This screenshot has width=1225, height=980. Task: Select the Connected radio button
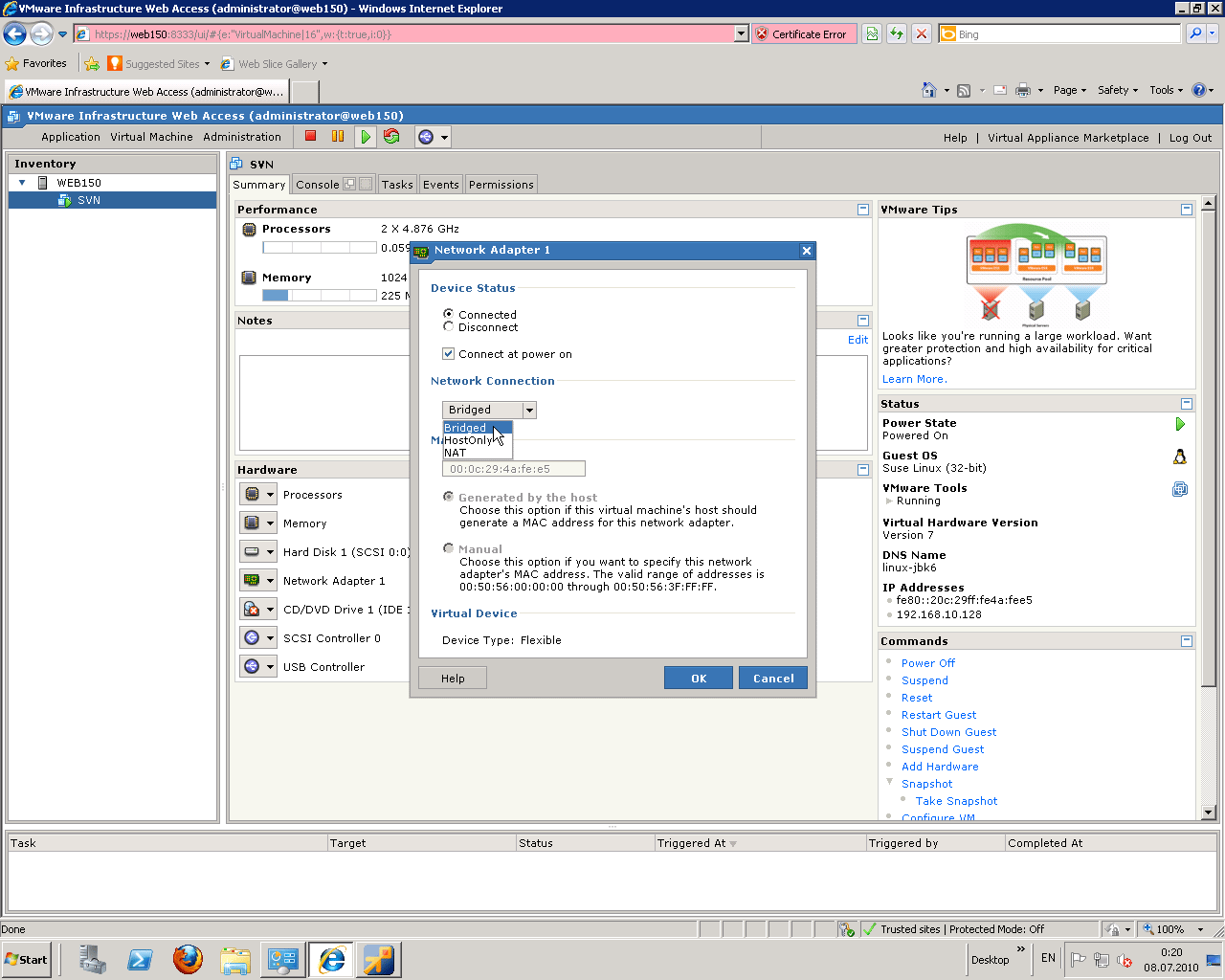tap(448, 314)
